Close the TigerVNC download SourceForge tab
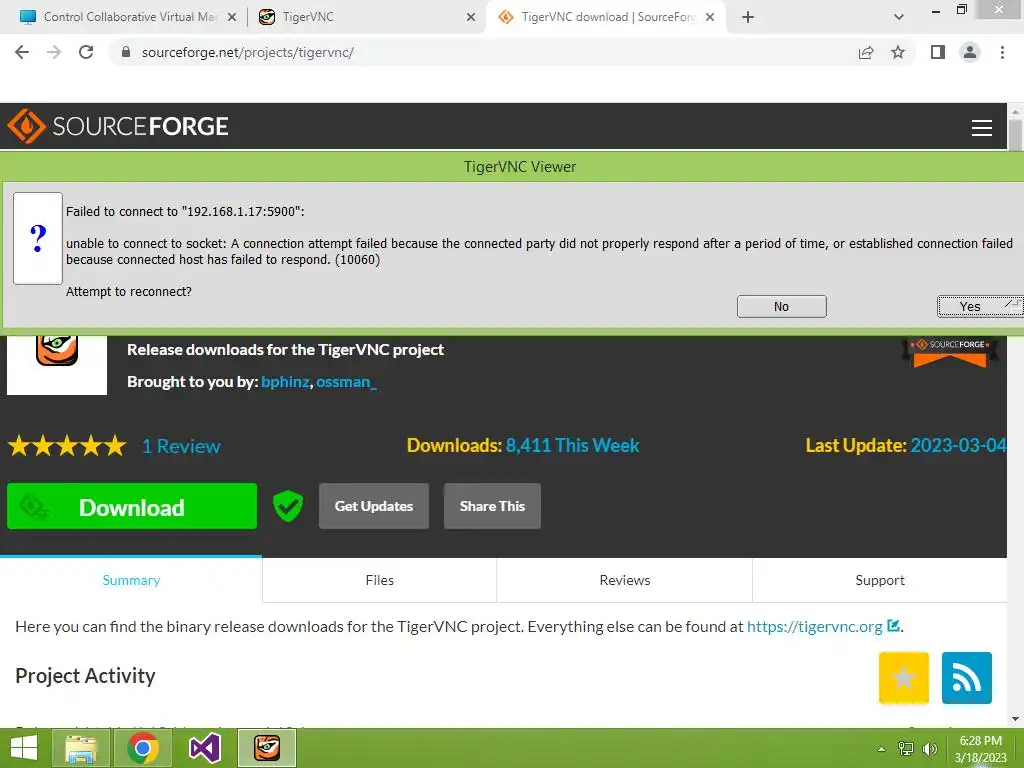 tap(710, 17)
